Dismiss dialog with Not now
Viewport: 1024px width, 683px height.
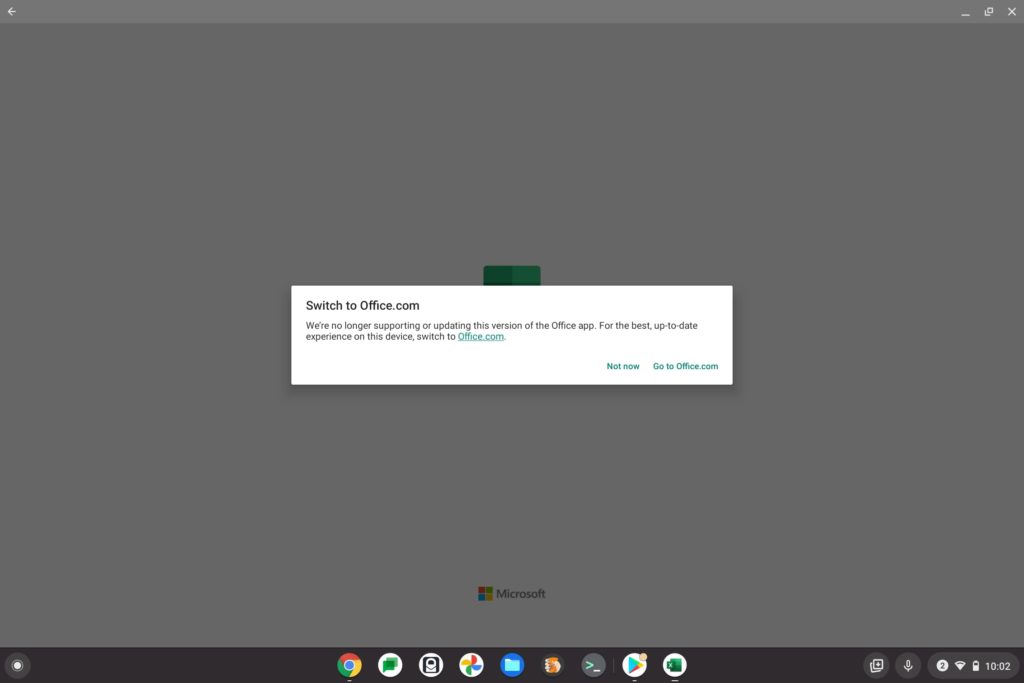[623, 366]
